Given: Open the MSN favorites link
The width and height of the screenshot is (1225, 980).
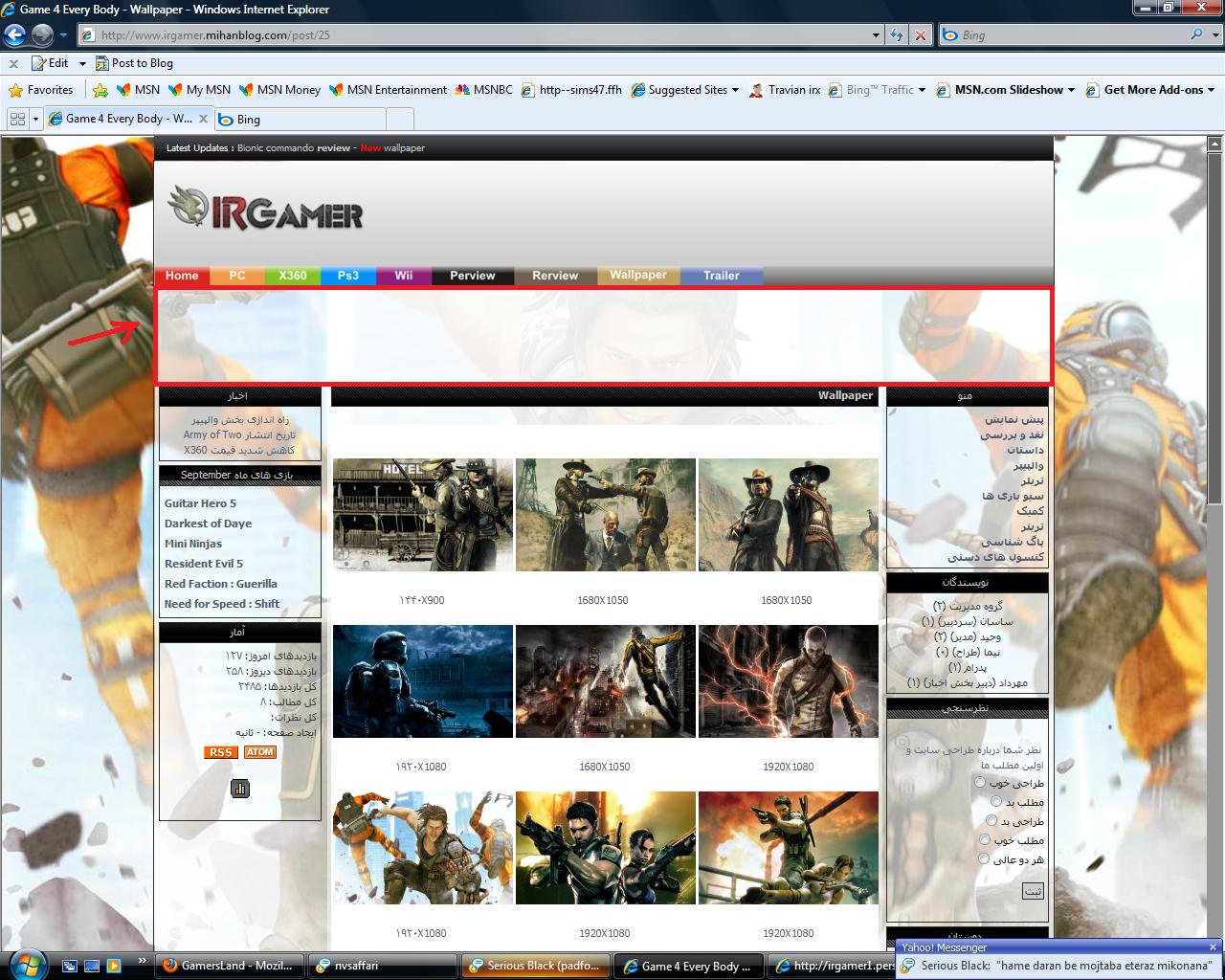Looking at the screenshot, I should click(138, 90).
